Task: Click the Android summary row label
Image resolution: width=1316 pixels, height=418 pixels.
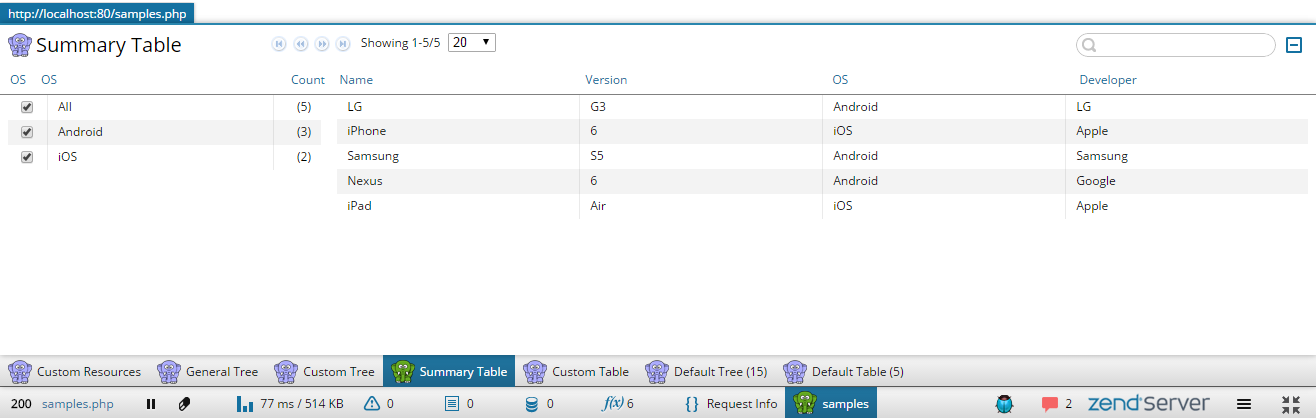Action: click(x=80, y=132)
